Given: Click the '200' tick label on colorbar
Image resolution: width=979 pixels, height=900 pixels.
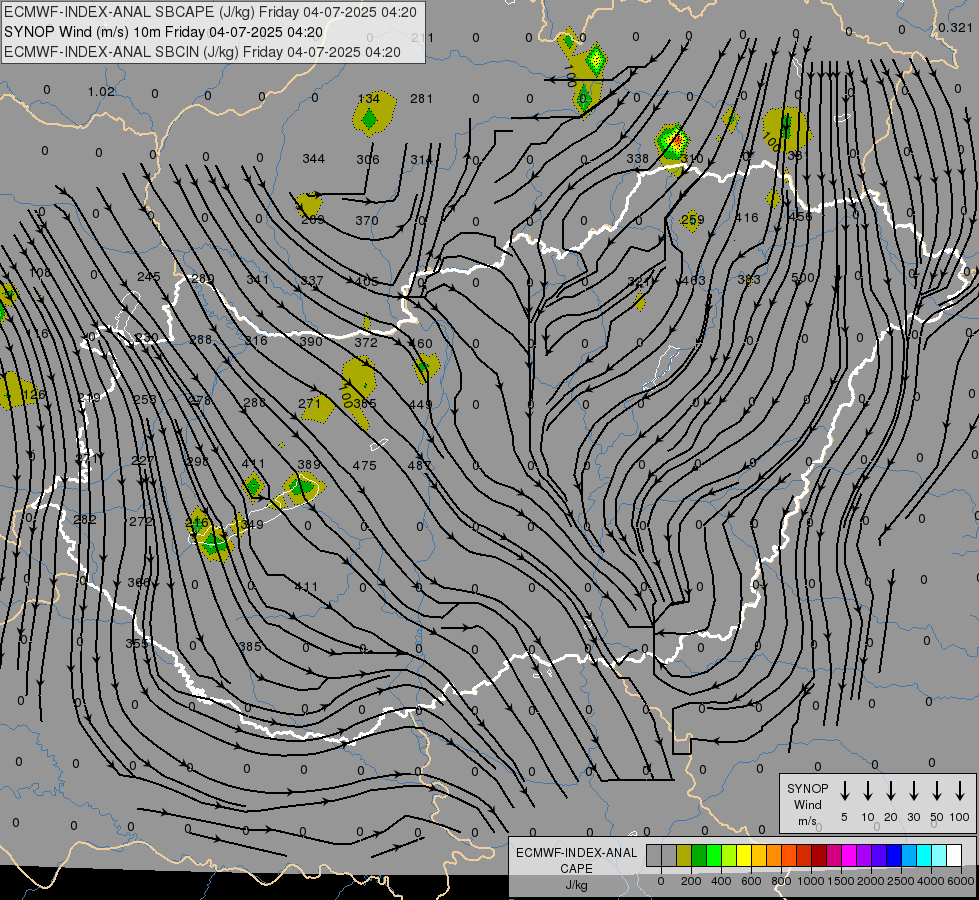Looking at the screenshot, I should click(691, 881).
